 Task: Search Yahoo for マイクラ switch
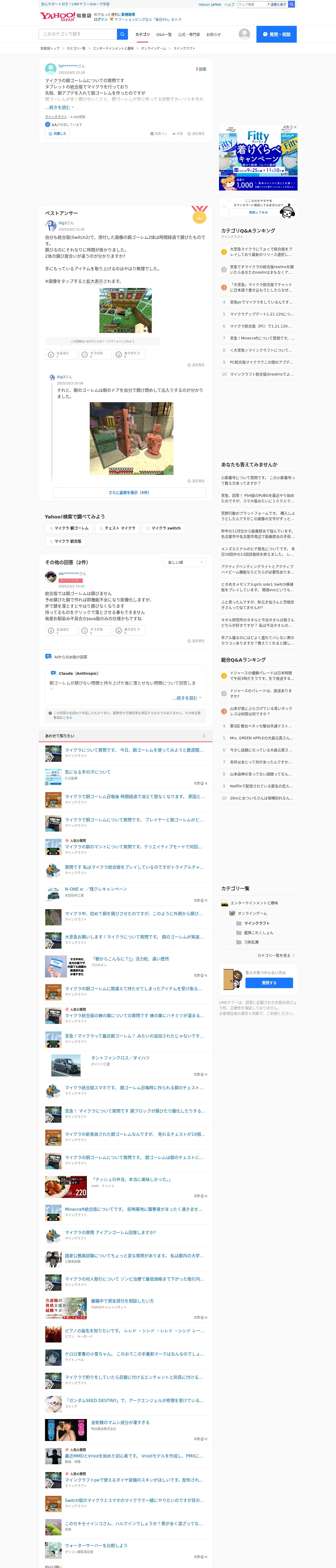point(164,528)
